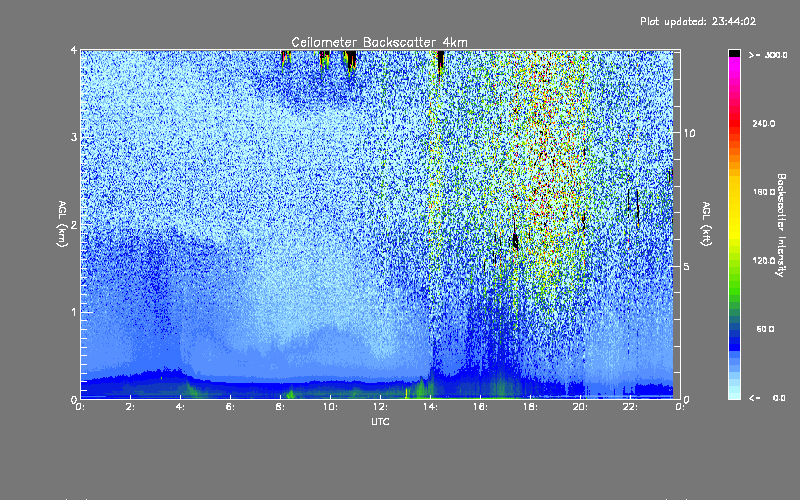The height and width of the screenshot is (500, 800).
Task: Click the "AGL (km)" left axis label
Action: [x=62, y=224]
